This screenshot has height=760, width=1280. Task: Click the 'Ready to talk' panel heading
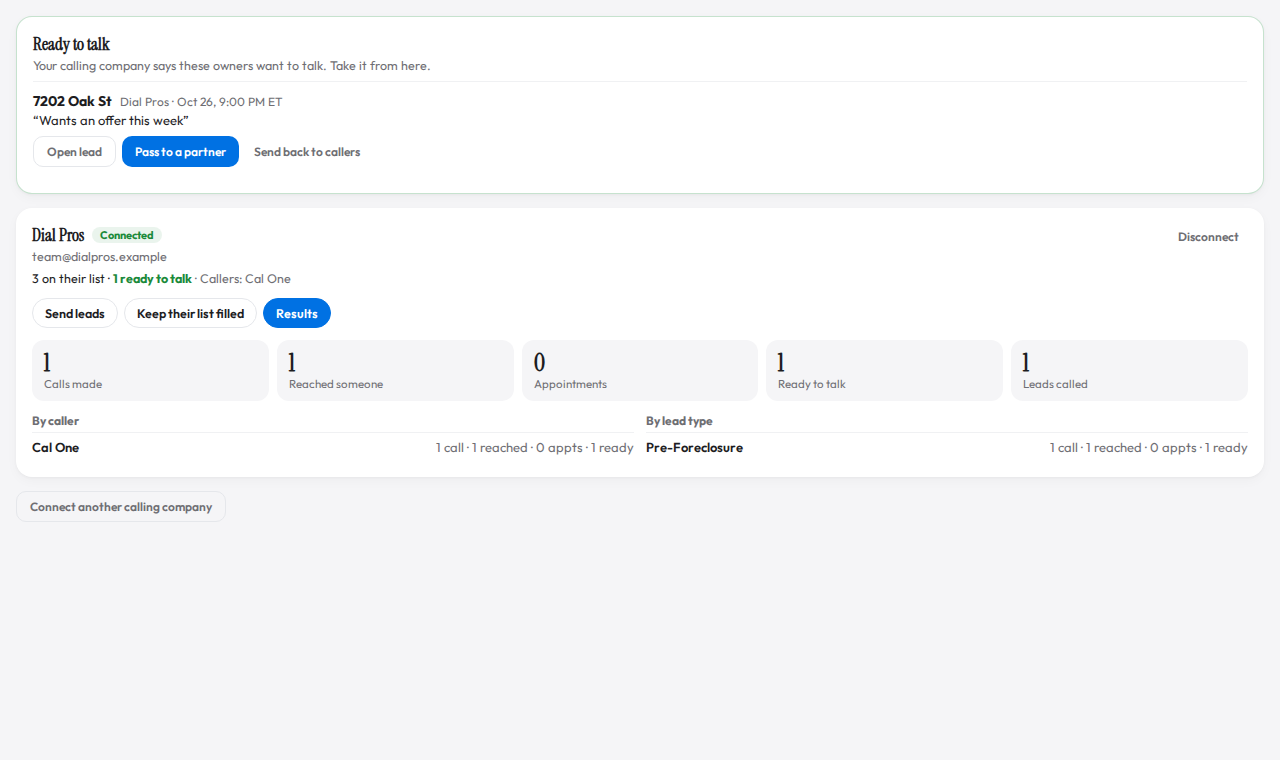(71, 44)
